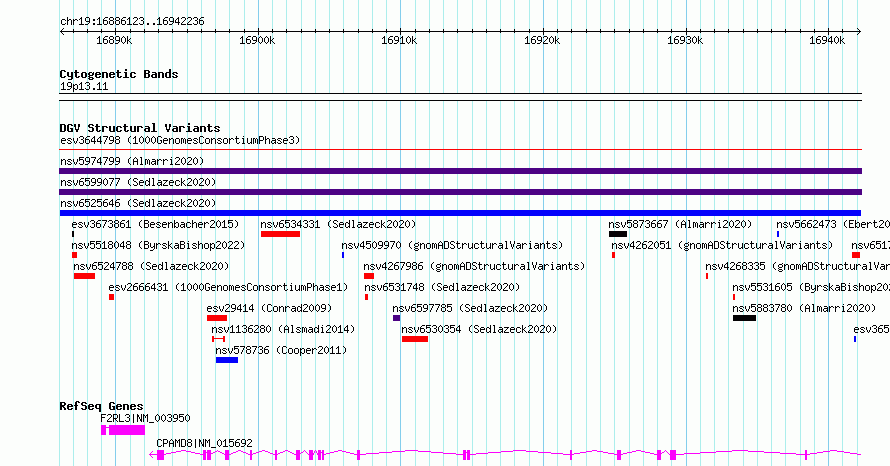Click the RefSeq Genes track title
This screenshot has width=890, height=466.
(x=101, y=406)
